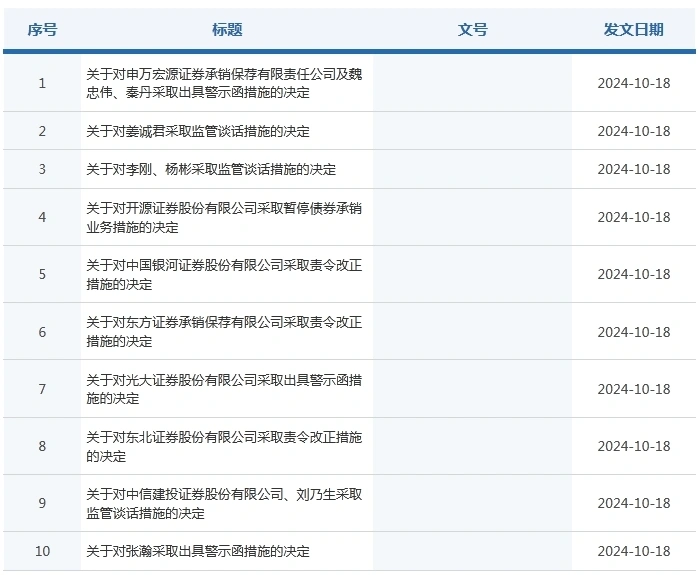
Task: Select the 中国银河证券 rectification order decision
Action: 224,274
